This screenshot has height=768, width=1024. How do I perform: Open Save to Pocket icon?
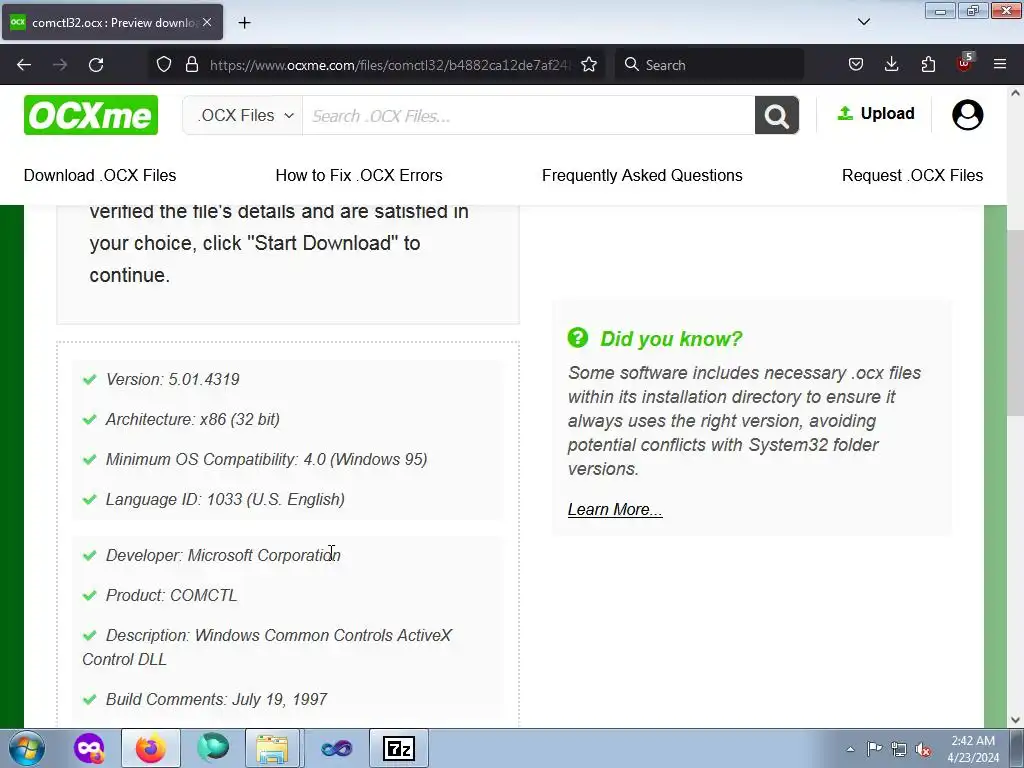click(x=856, y=65)
